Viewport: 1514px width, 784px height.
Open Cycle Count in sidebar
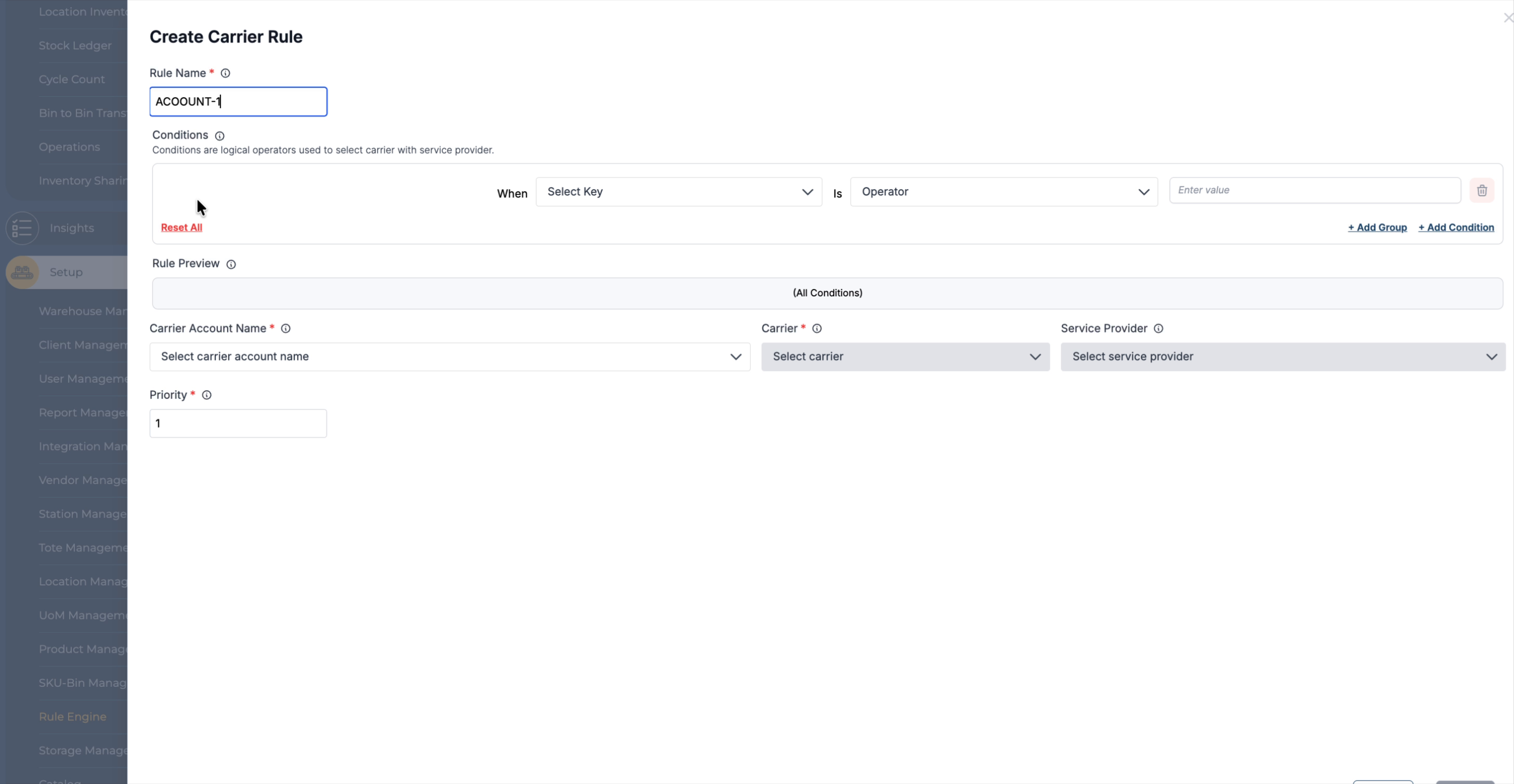pyautogui.click(x=72, y=80)
